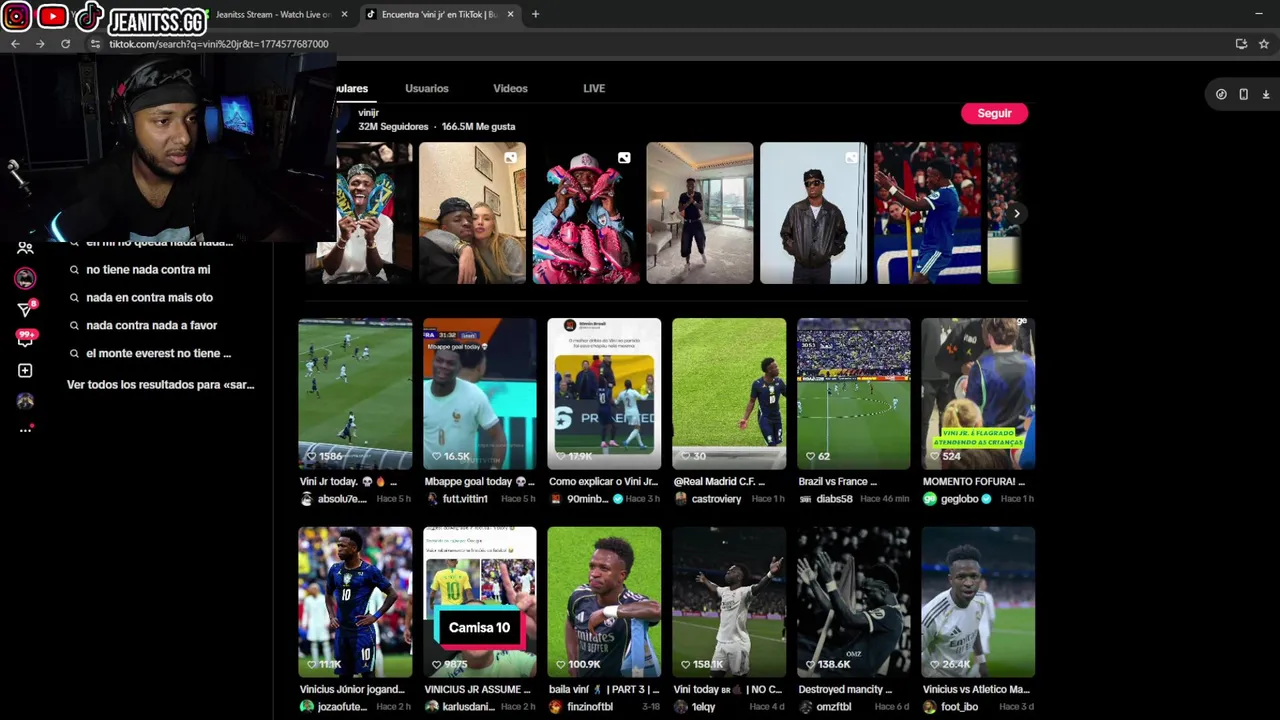Open creator castroviery profile link

pos(716,499)
